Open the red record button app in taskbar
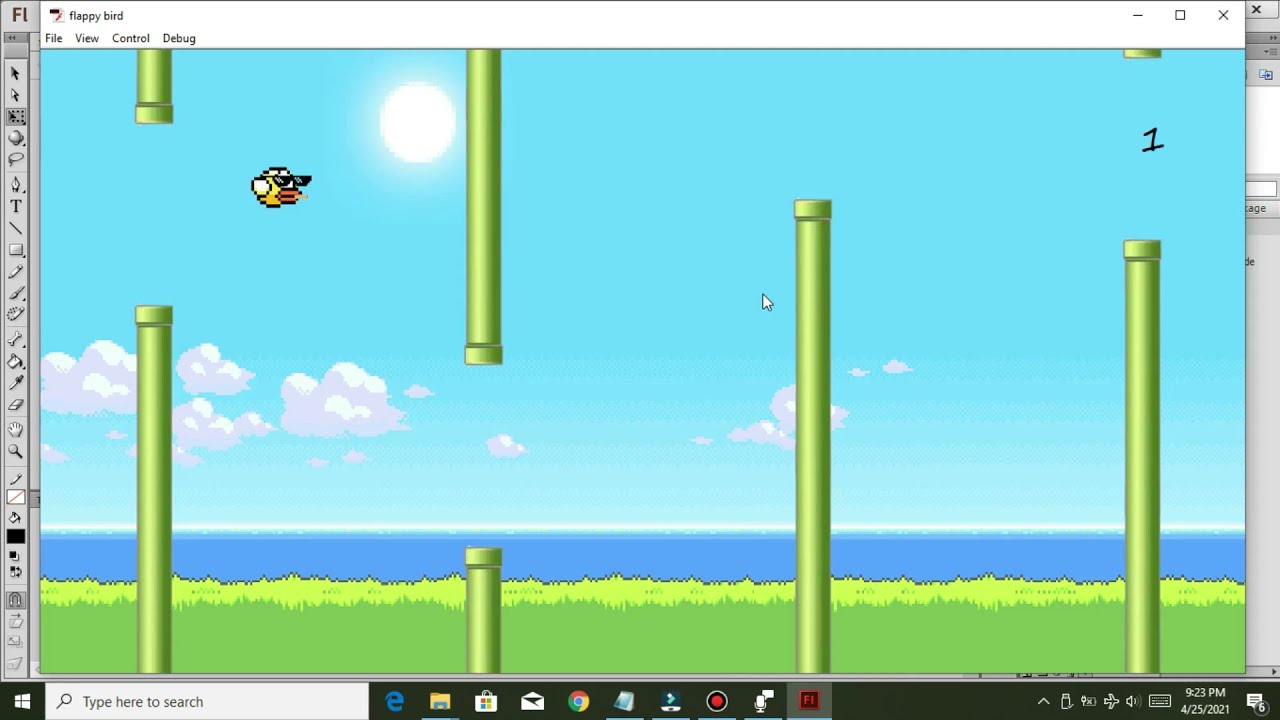 pos(717,701)
